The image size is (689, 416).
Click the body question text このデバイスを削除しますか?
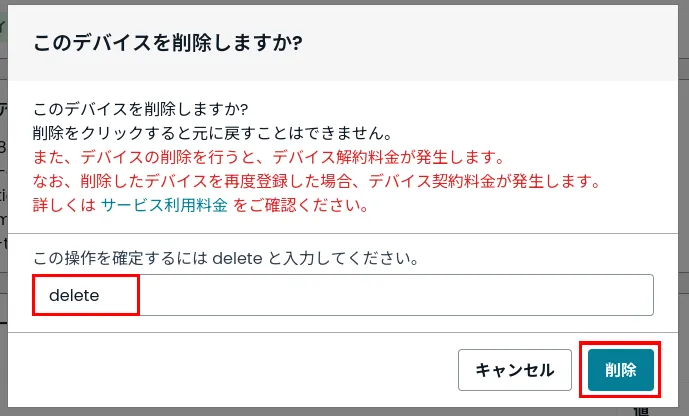click(x=140, y=108)
